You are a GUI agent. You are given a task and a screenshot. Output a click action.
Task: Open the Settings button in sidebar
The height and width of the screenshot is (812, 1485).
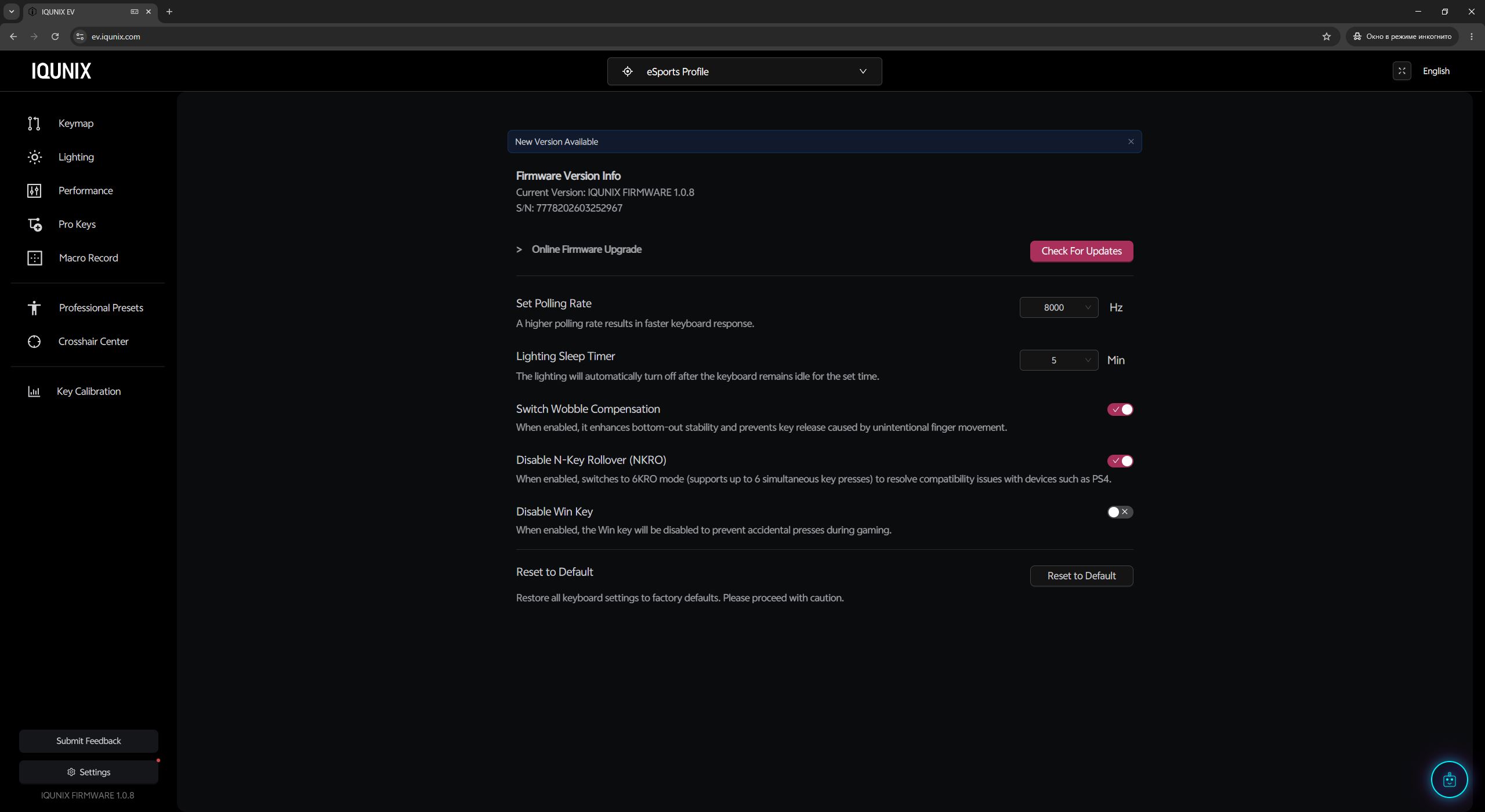tap(88, 772)
